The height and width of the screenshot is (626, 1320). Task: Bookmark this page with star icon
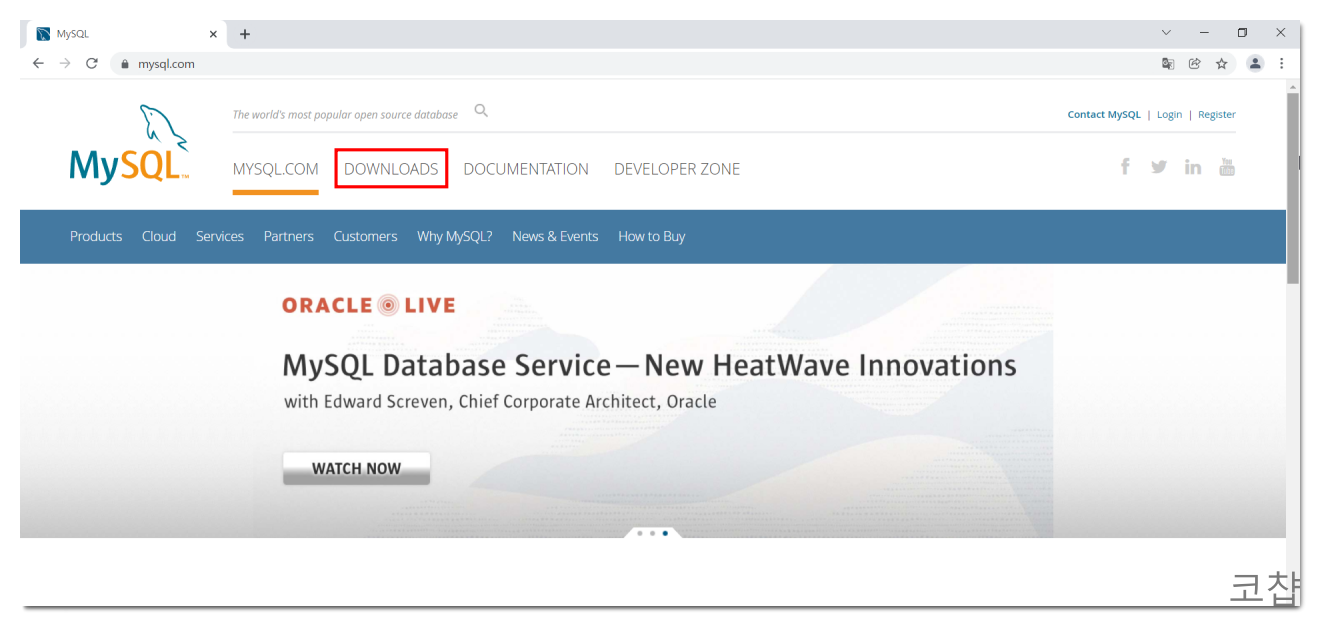1221,63
